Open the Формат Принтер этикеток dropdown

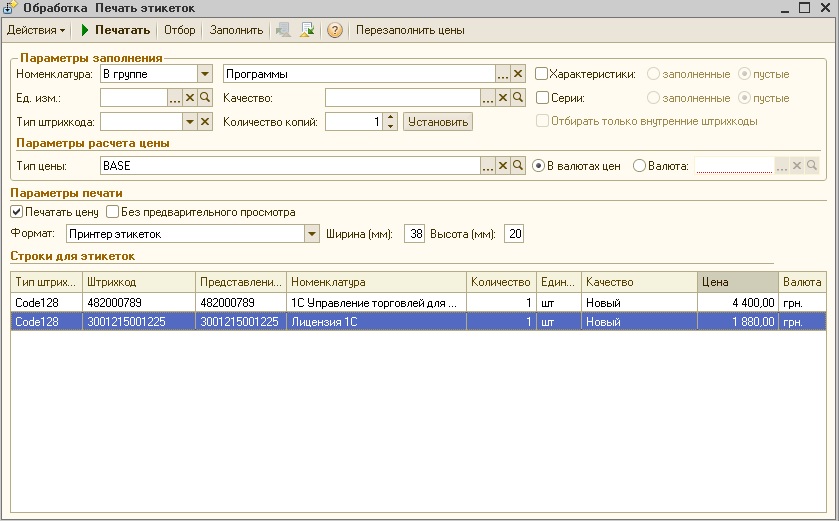[x=312, y=234]
